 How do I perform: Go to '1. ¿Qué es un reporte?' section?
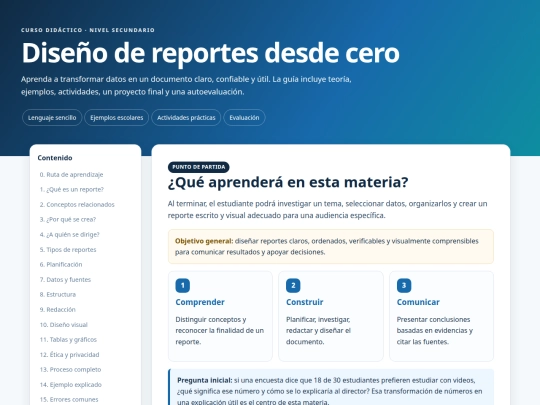[x=72, y=189]
